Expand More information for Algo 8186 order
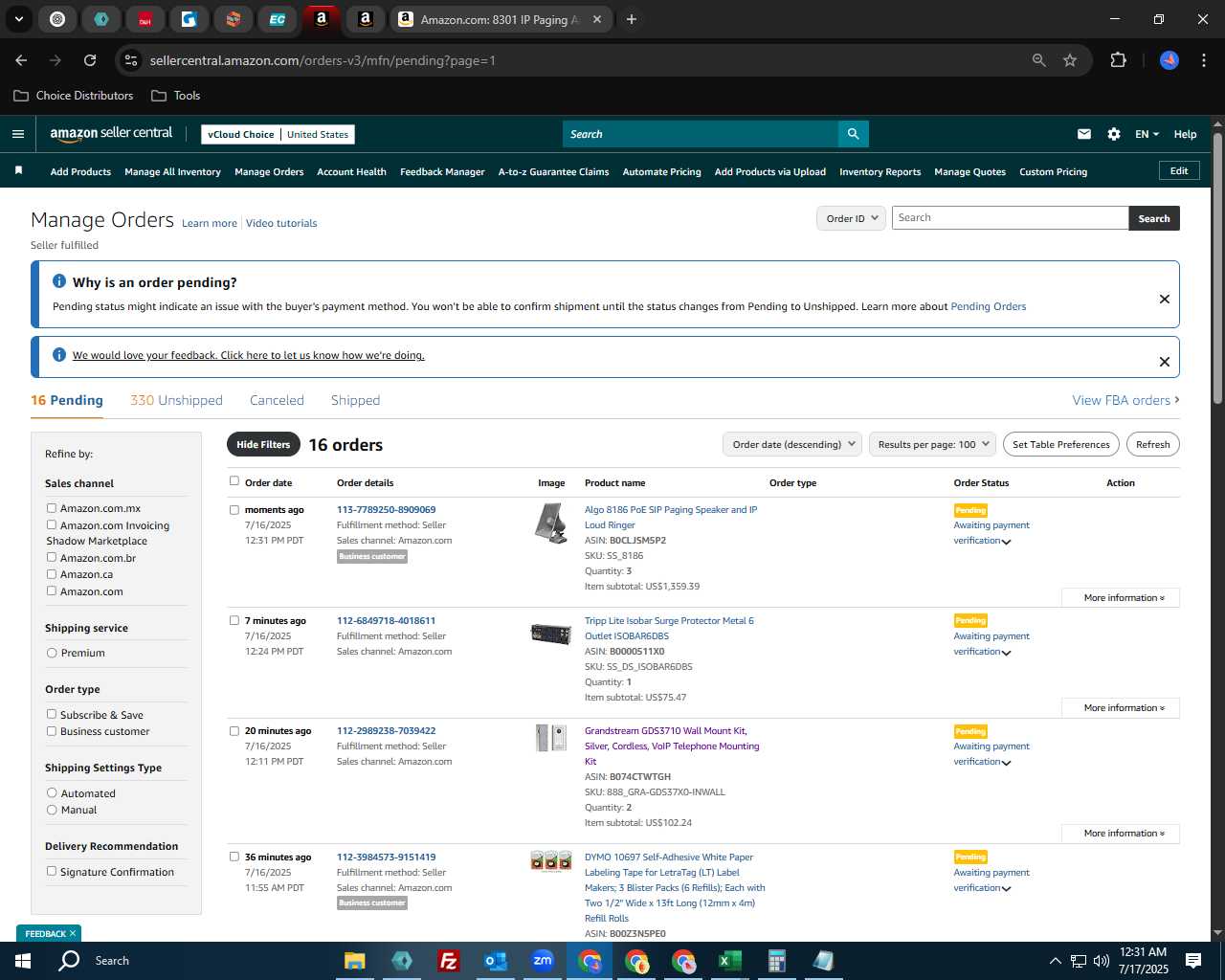 (1121, 597)
